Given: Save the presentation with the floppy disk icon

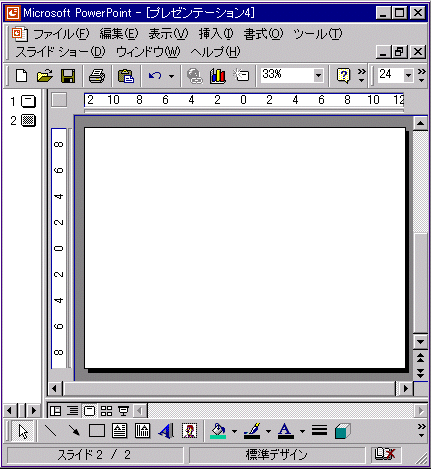Looking at the screenshot, I should coord(68,76).
